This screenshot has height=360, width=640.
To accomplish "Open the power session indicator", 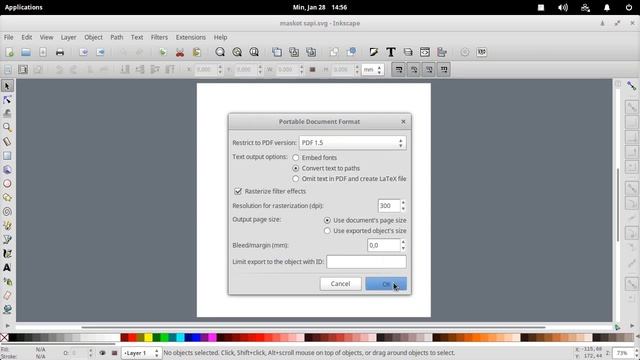I will pos(629,7).
